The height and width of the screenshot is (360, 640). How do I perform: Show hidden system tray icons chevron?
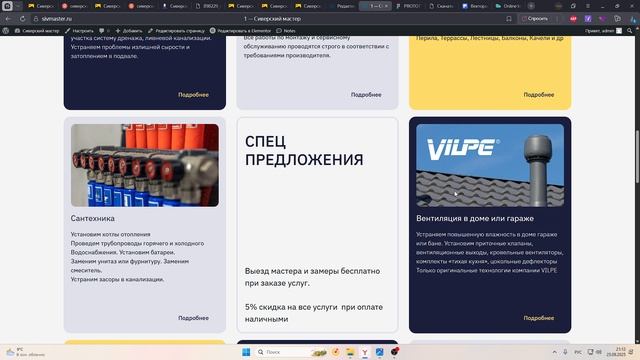coord(554,352)
